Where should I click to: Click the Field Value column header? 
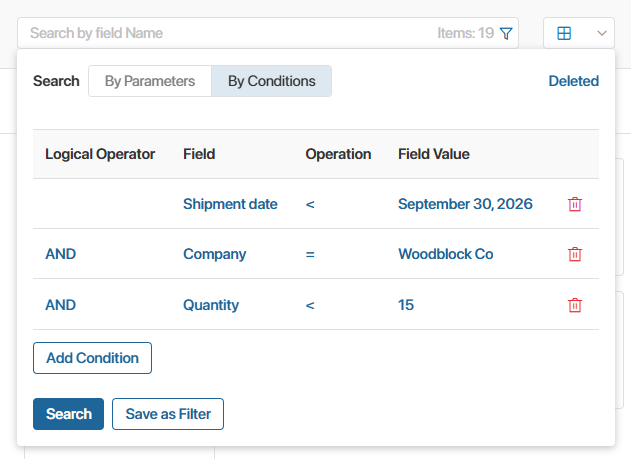[x=434, y=154]
